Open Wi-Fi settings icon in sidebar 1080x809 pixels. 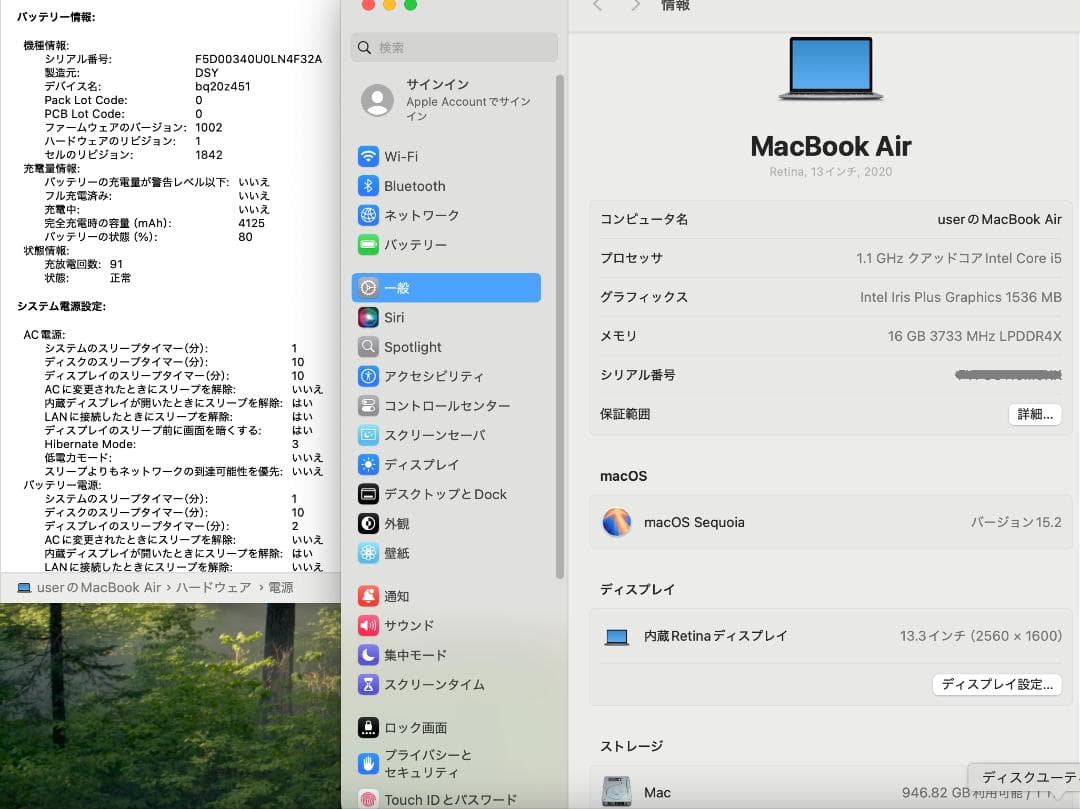pyautogui.click(x=368, y=156)
